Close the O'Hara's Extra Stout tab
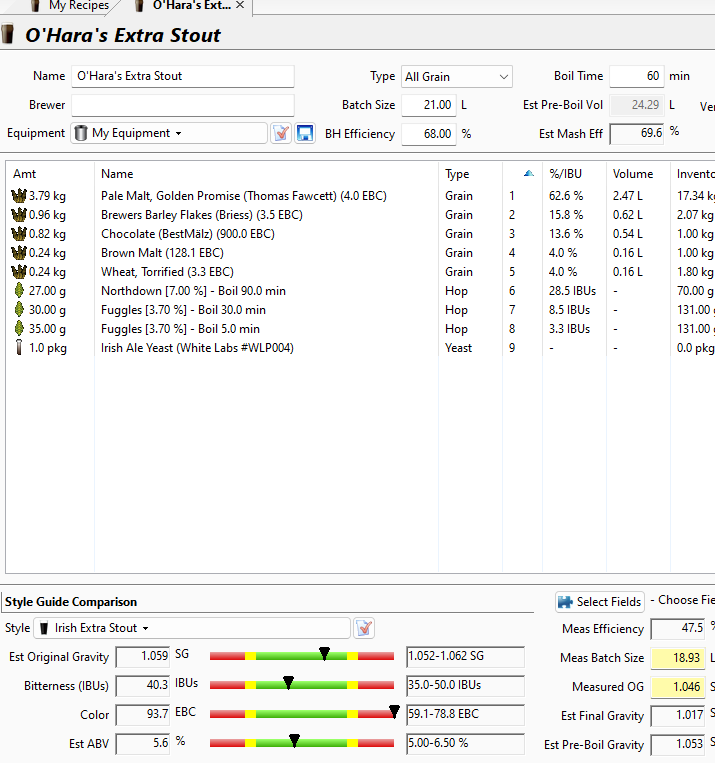The width and height of the screenshot is (715, 763). [x=240, y=6]
